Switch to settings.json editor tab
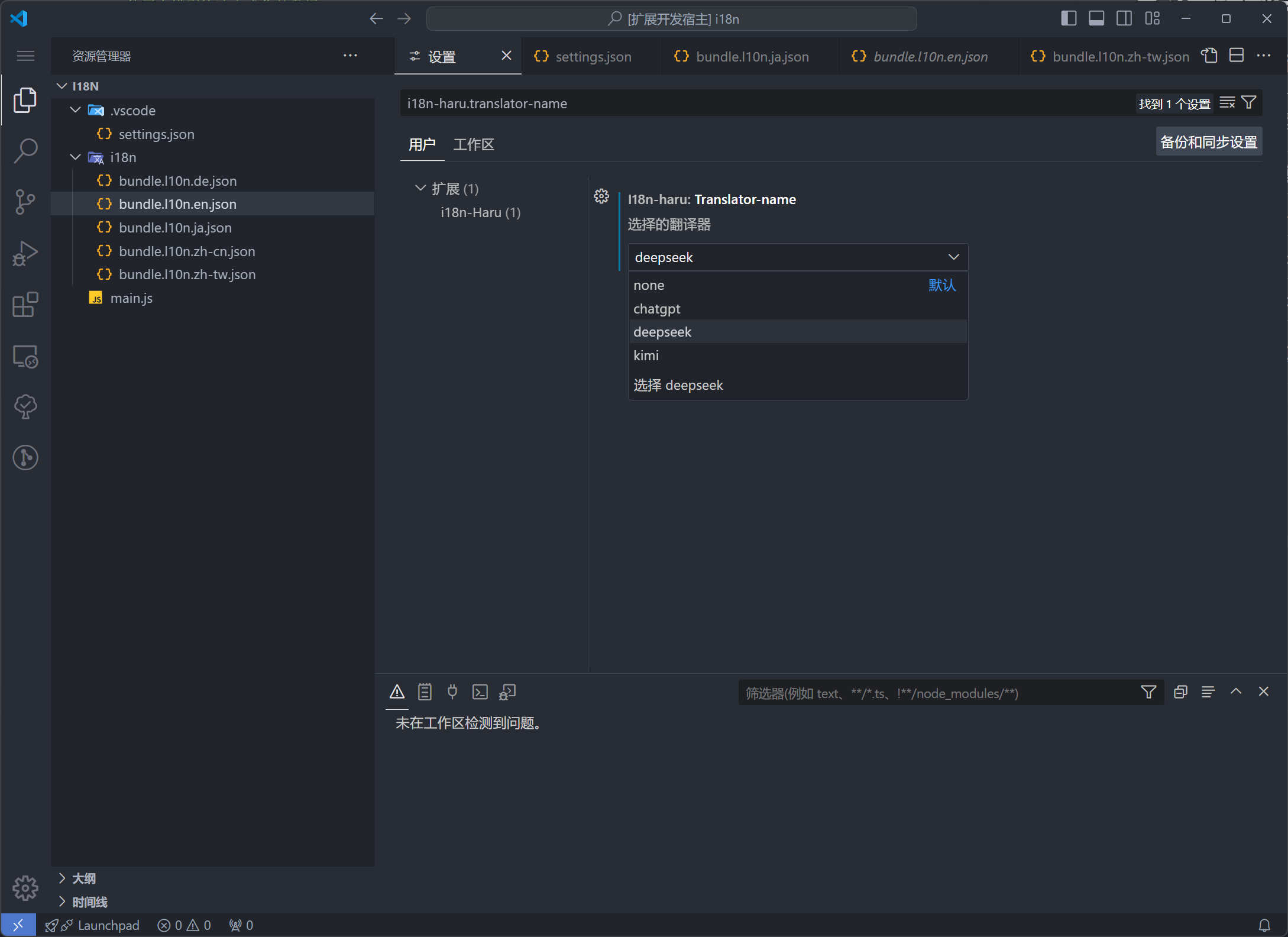 tap(592, 56)
